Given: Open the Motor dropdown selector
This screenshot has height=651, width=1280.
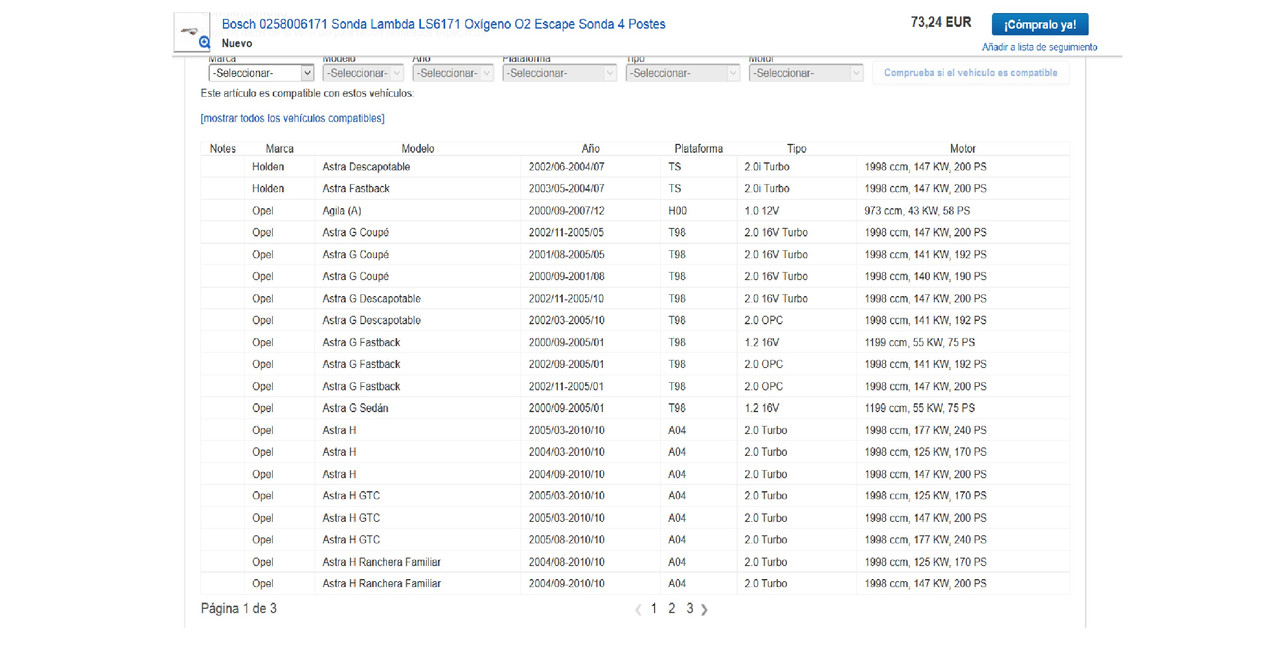Looking at the screenshot, I should [x=806, y=73].
